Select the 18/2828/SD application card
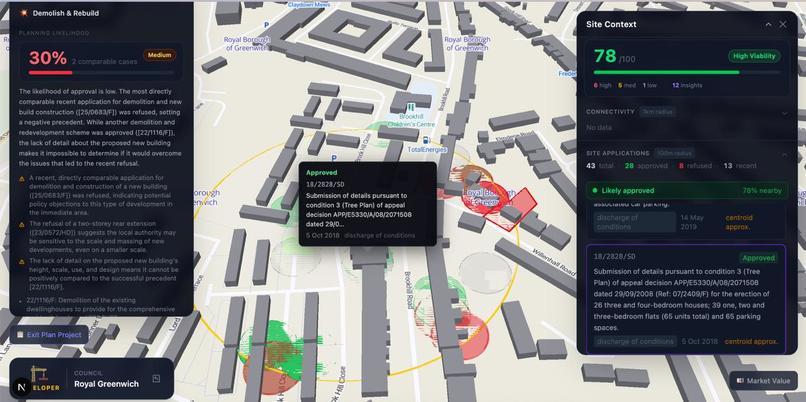The image size is (806, 402). point(686,299)
